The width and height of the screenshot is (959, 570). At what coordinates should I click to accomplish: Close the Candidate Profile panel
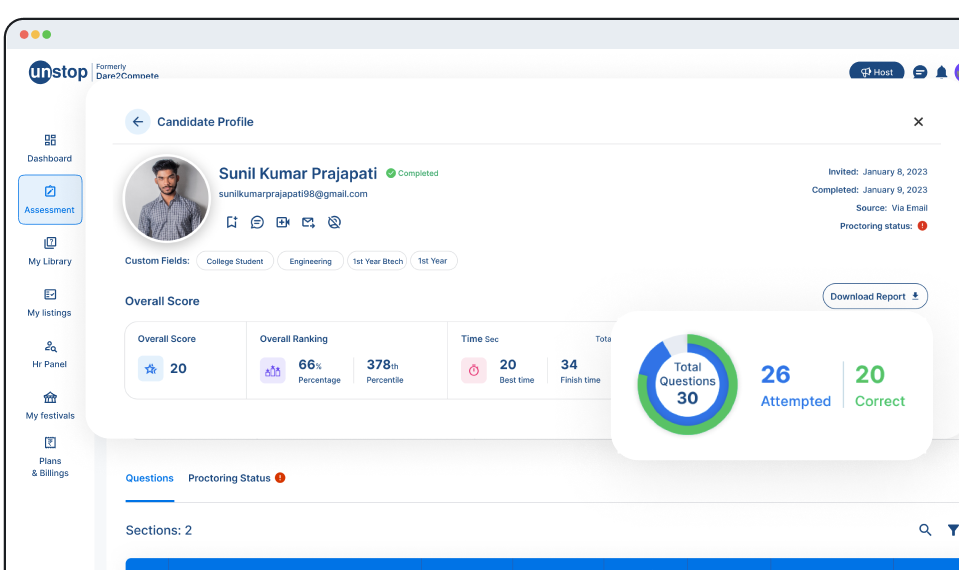pyautogui.click(x=918, y=122)
